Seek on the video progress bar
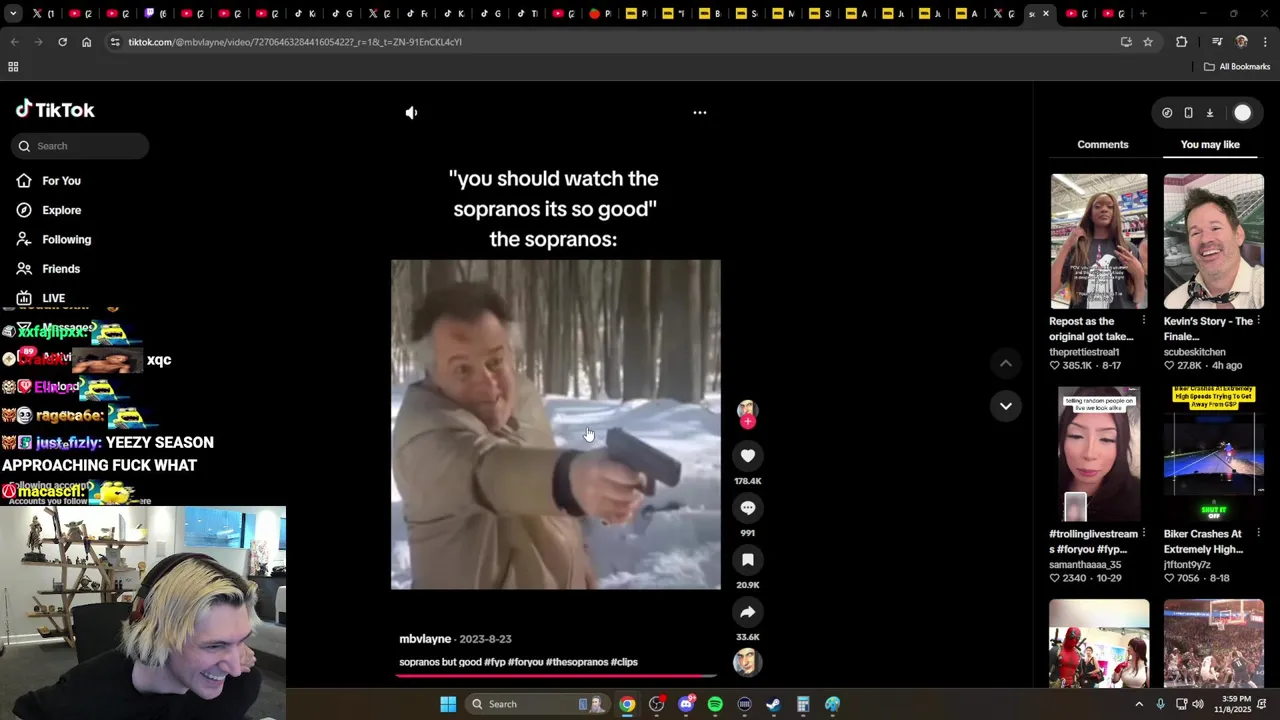This screenshot has height=720, width=1280. [556, 676]
